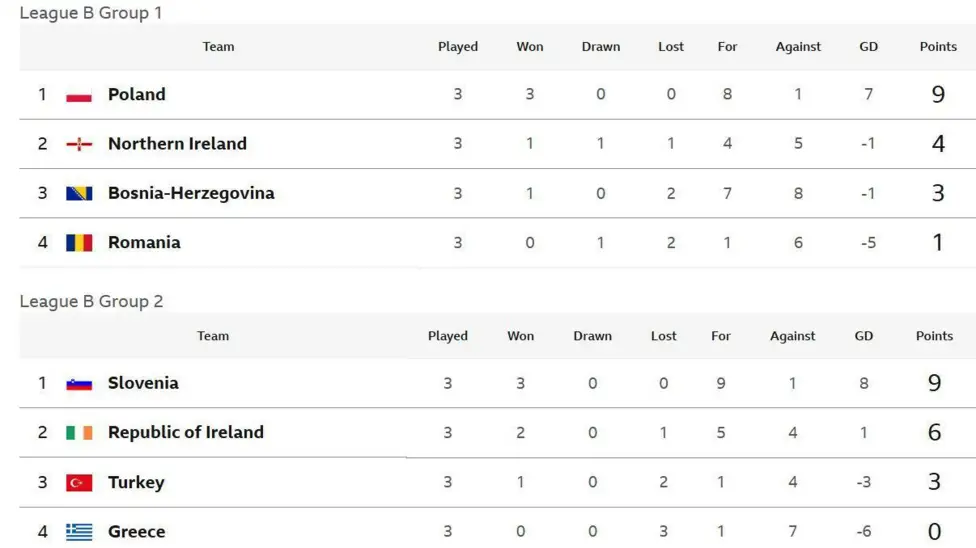
Task: Select the Slovenia team name
Action: pos(143,383)
